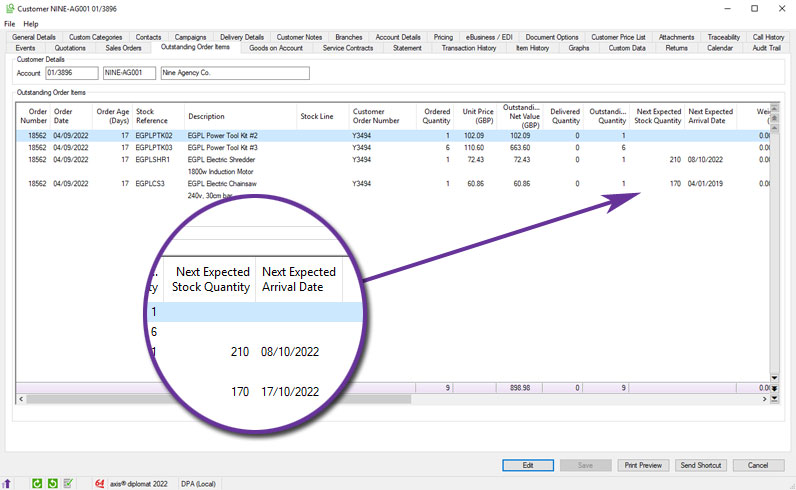Click the application icon in the title bar
This screenshot has height=490, width=796.
(x=10, y=9)
